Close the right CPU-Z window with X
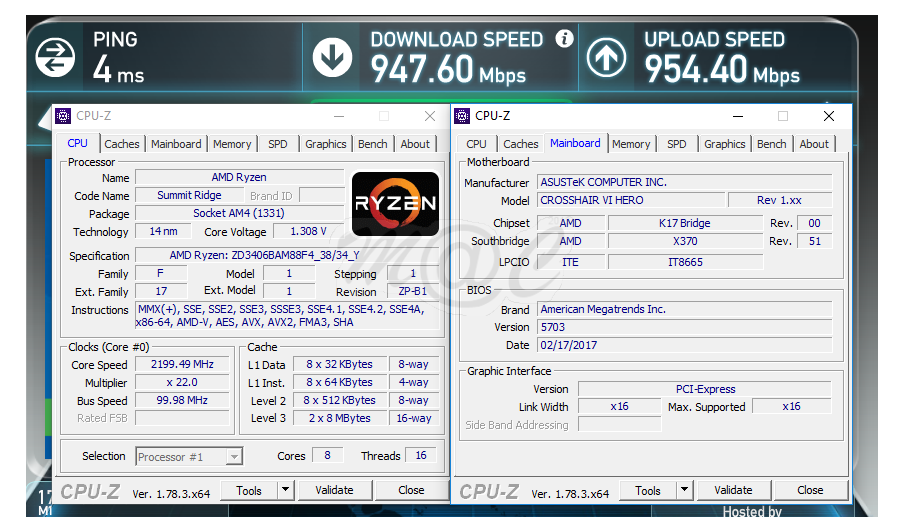 coord(829,116)
